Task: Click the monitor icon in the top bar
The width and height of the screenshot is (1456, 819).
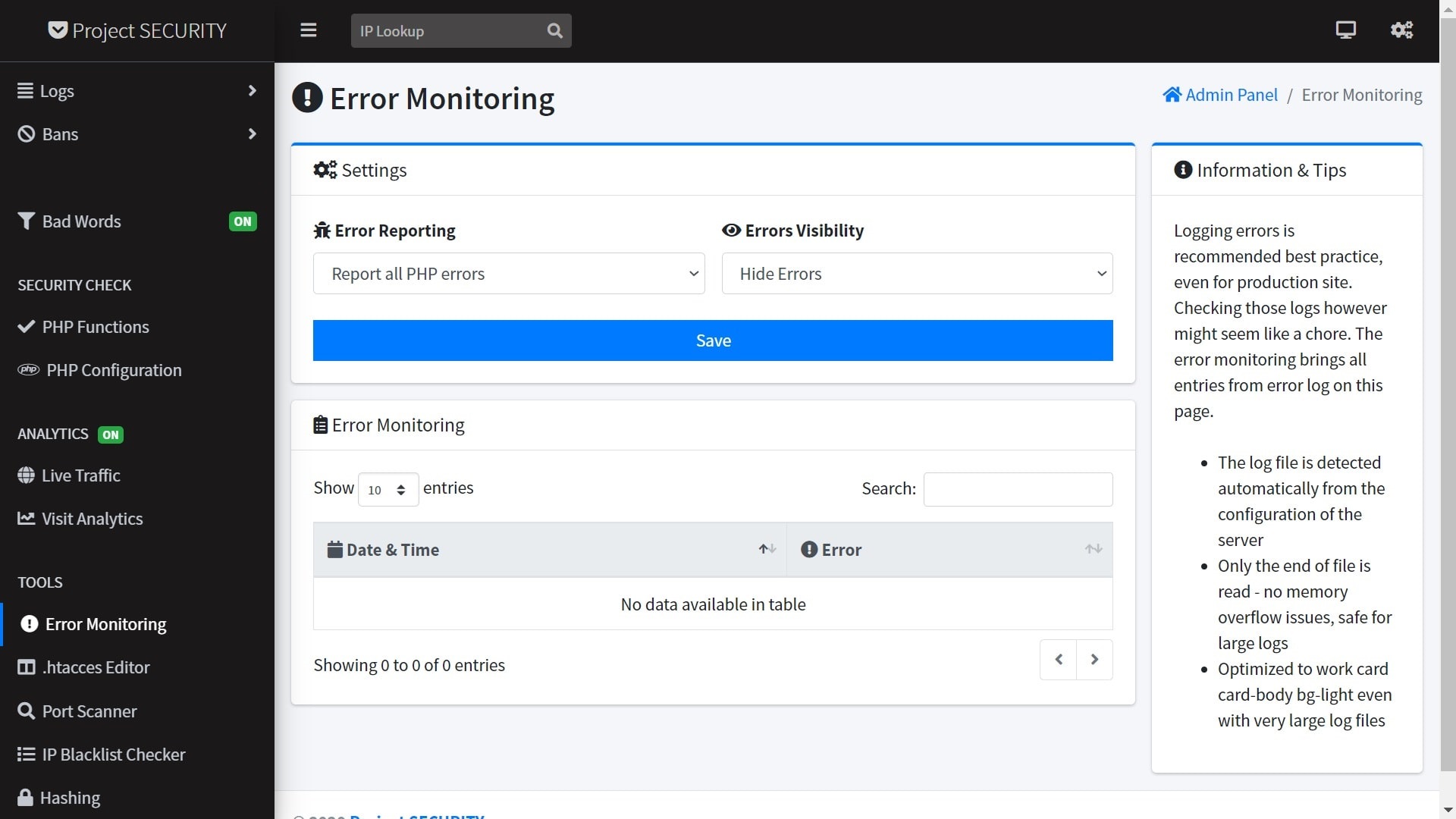Action: point(1346,30)
